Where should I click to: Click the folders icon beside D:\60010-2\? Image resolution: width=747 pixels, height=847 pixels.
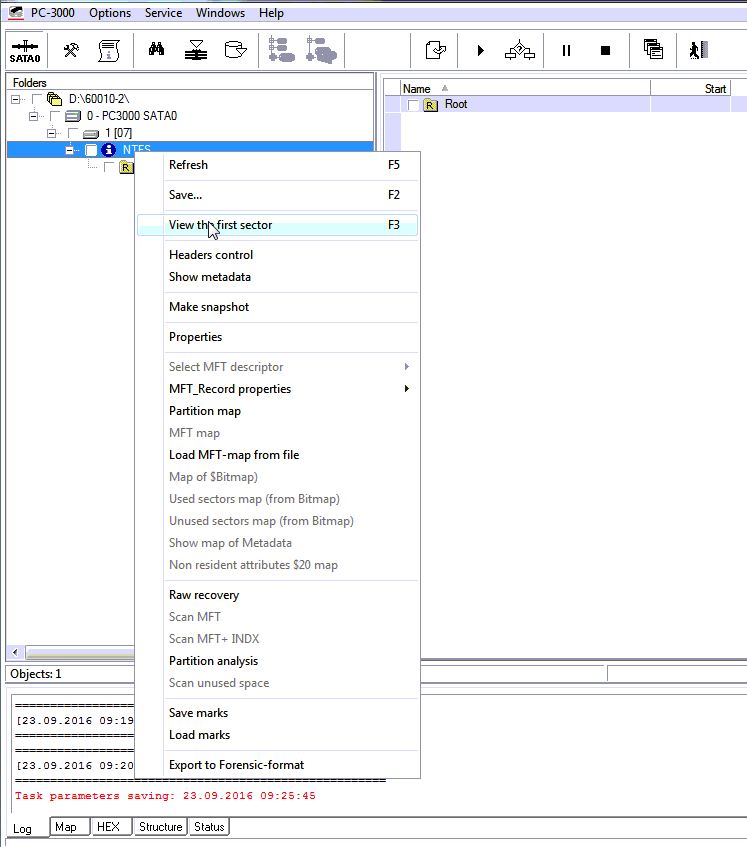point(54,99)
